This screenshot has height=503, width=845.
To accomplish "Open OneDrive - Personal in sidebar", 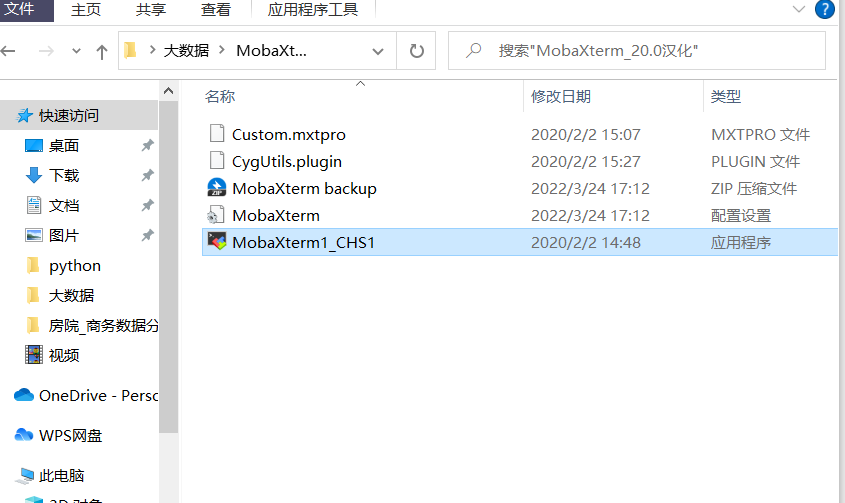I will [85, 395].
